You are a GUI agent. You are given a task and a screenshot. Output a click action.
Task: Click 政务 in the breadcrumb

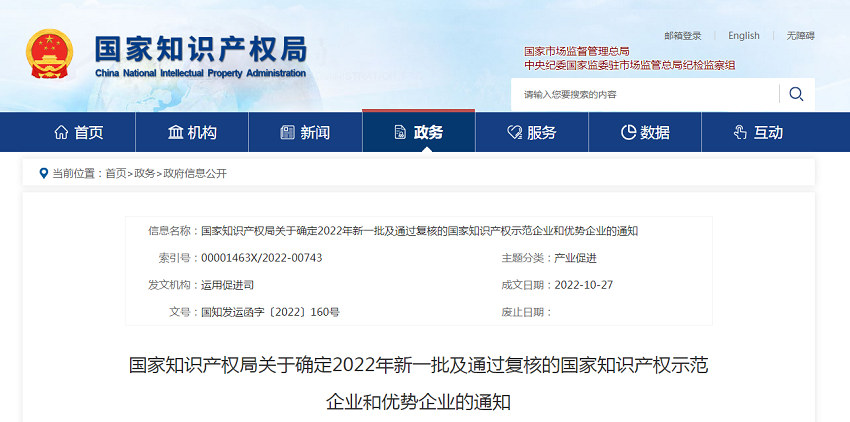[x=144, y=174]
